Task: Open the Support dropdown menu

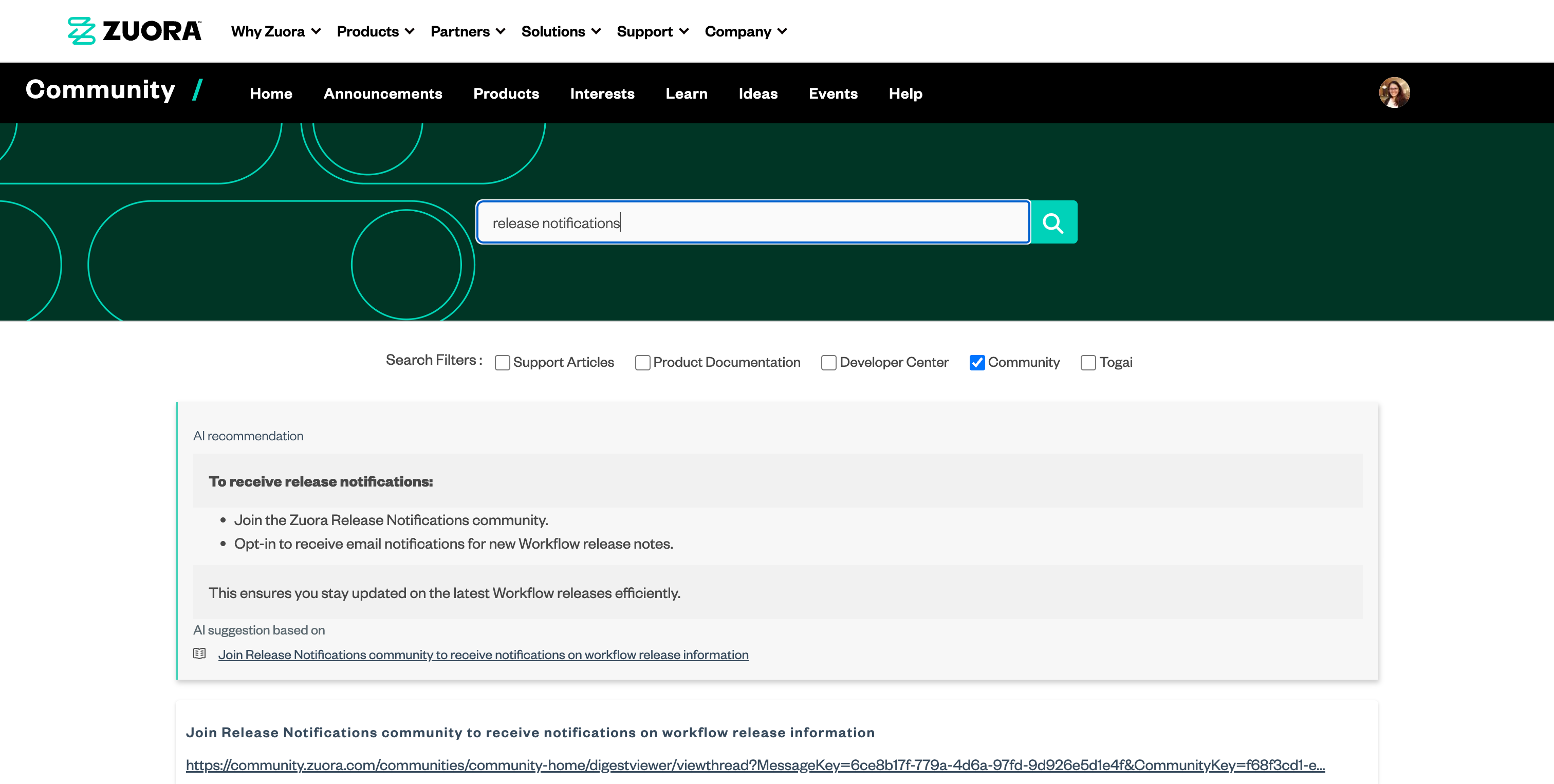Action: pos(652,31)
